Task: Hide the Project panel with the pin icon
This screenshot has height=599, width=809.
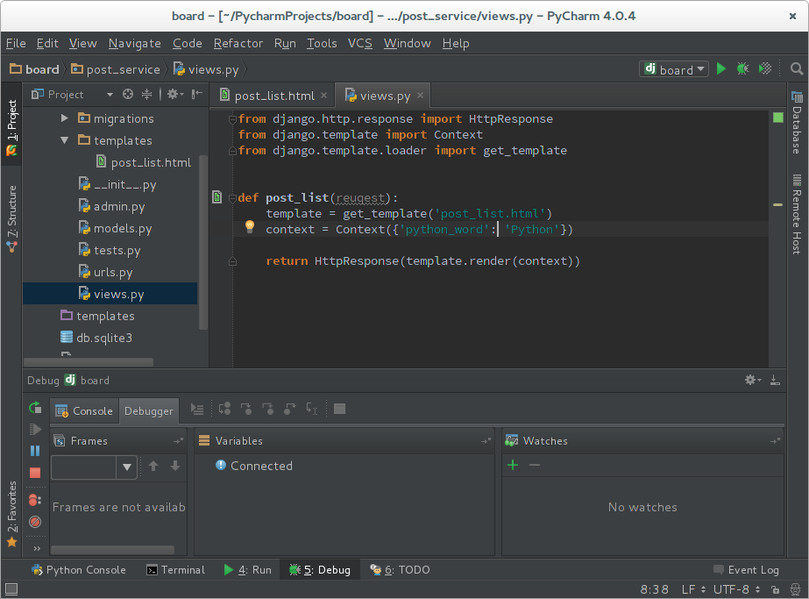Action: (197, 94)
